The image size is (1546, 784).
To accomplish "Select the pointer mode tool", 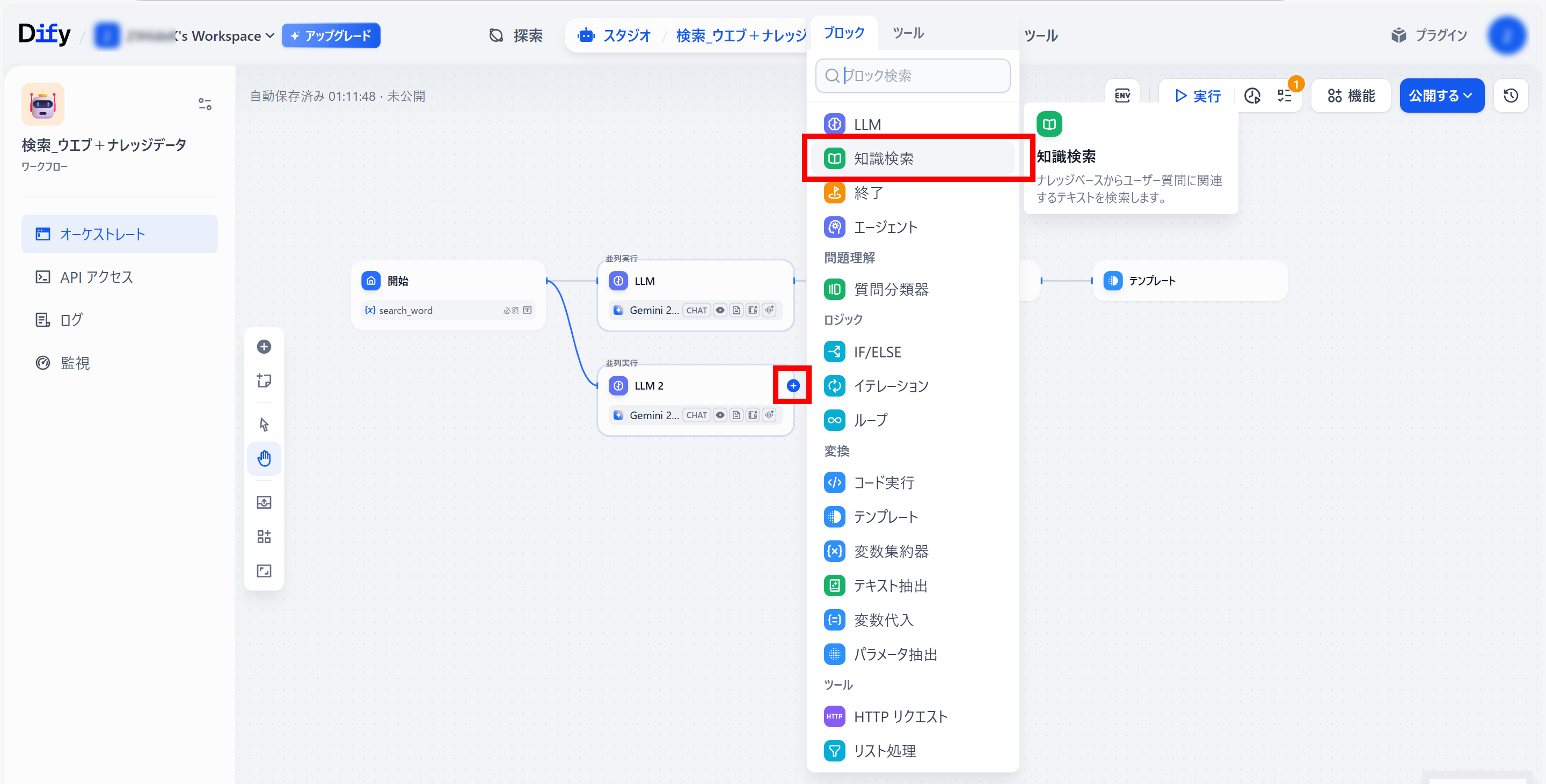I will point(264,424).
